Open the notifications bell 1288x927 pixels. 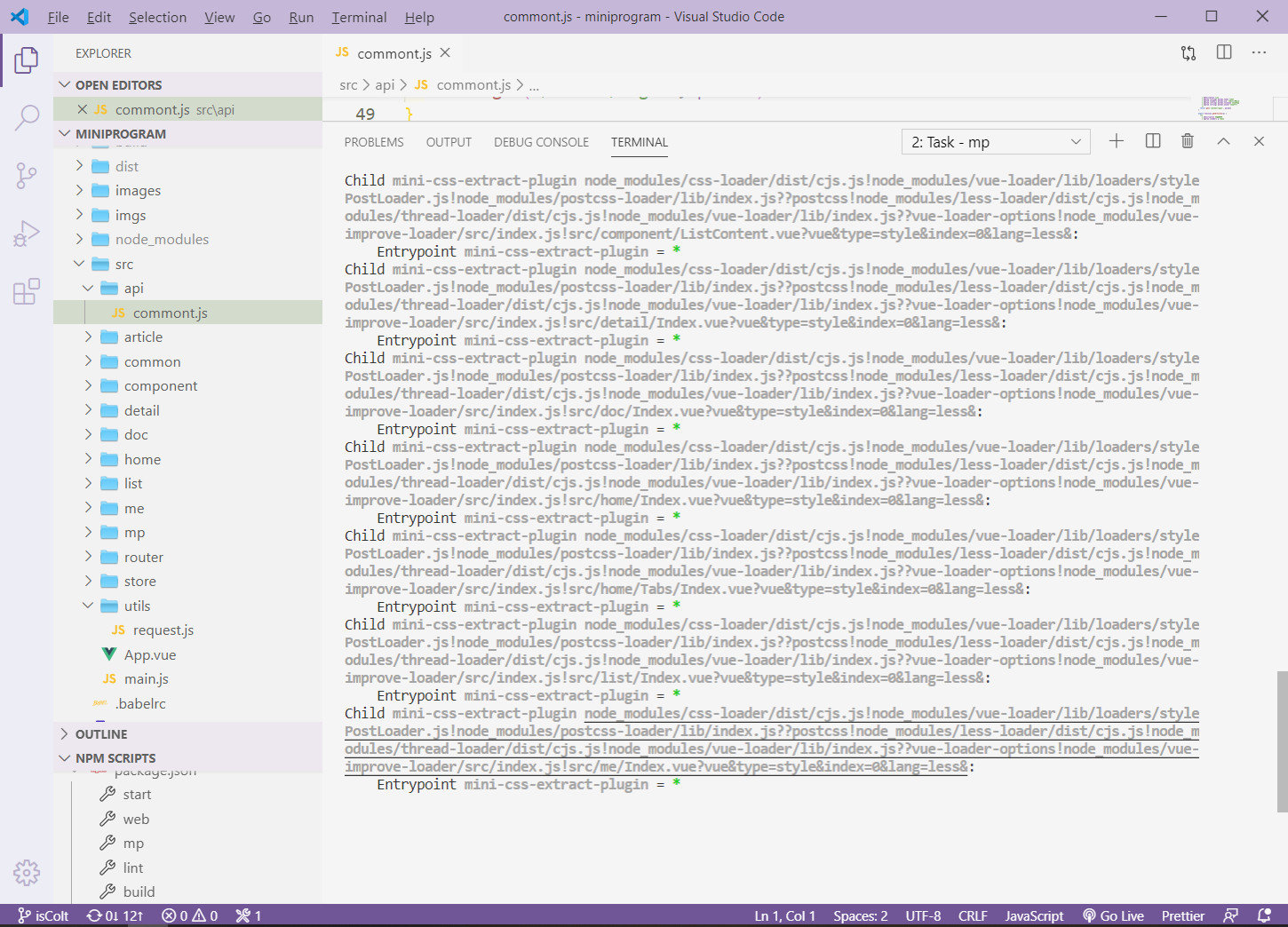(x=1264, y=915)
